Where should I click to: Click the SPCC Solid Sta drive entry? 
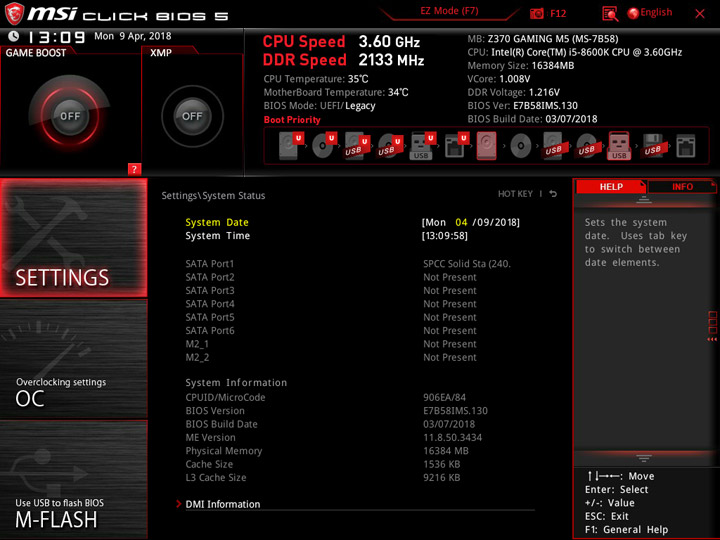tap(467, 264)
